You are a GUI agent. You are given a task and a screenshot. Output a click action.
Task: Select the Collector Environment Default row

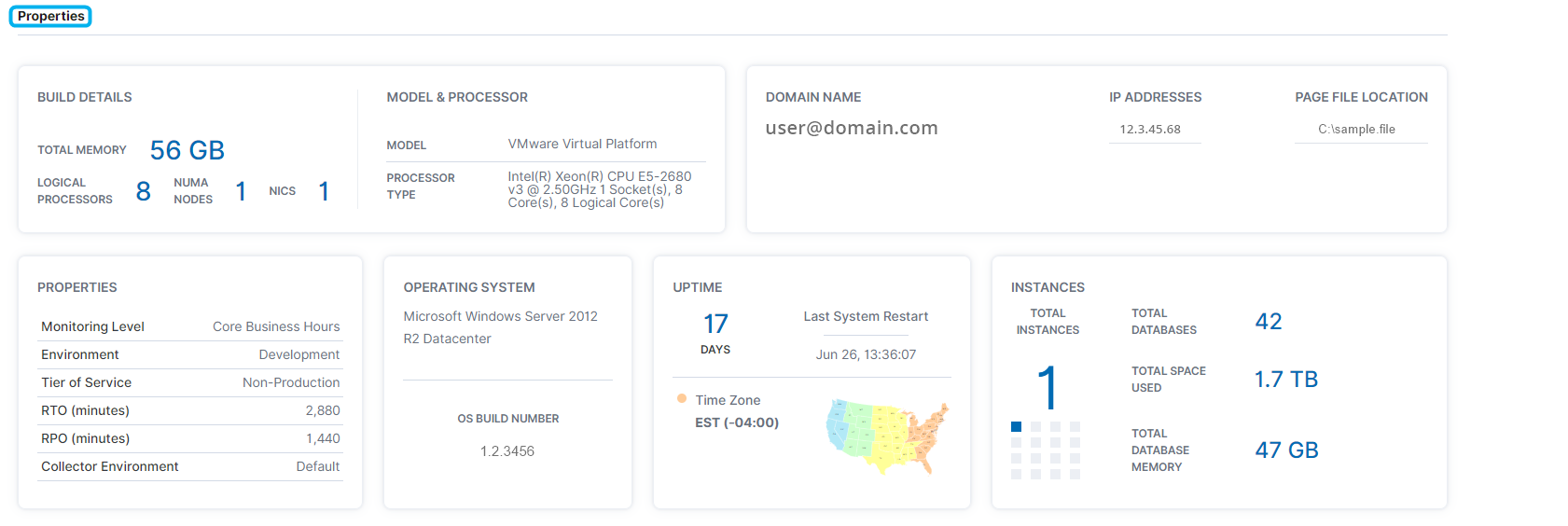click(x=190, y=466)
